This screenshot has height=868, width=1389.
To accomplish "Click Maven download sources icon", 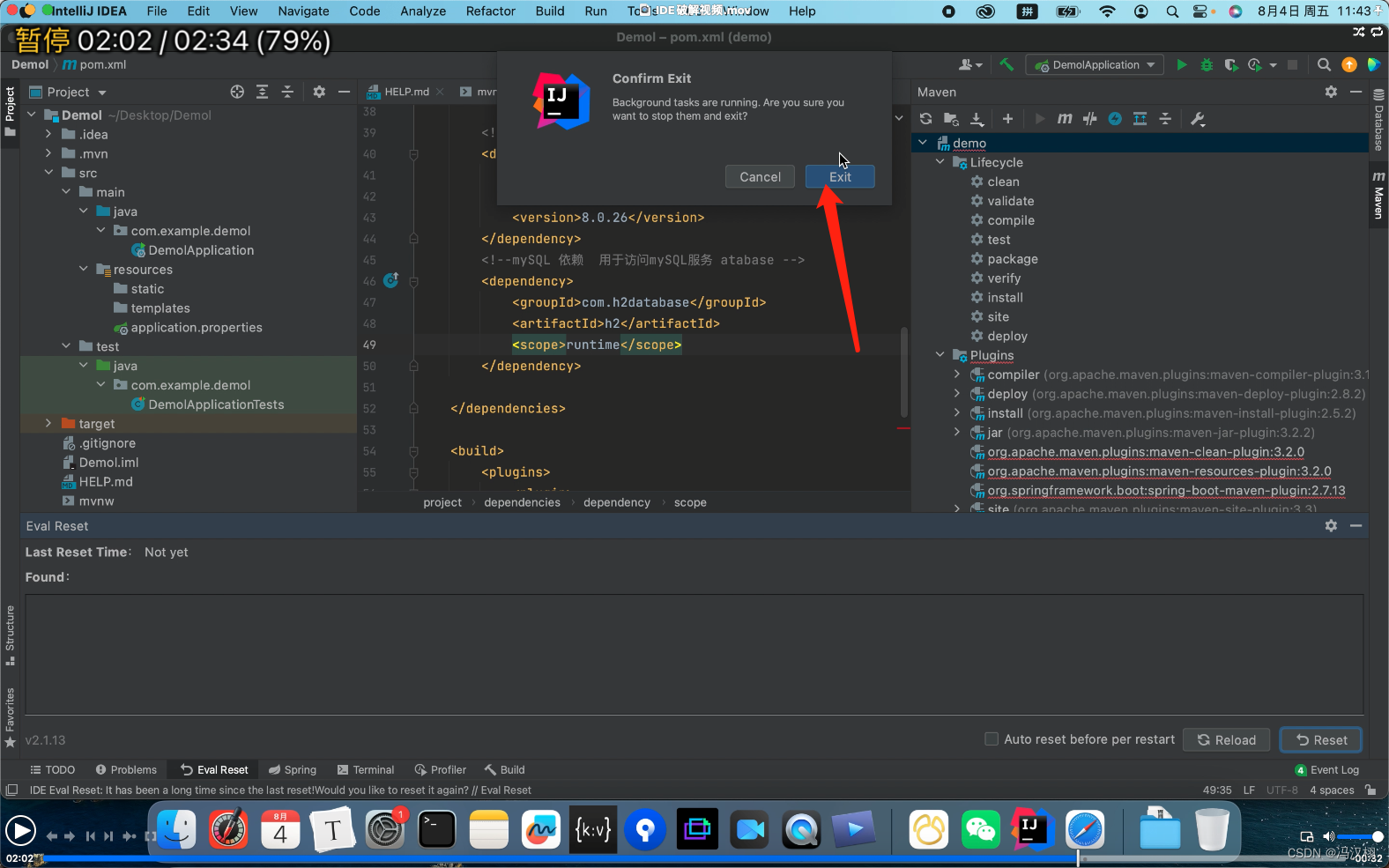I will [x=977, y=119].
